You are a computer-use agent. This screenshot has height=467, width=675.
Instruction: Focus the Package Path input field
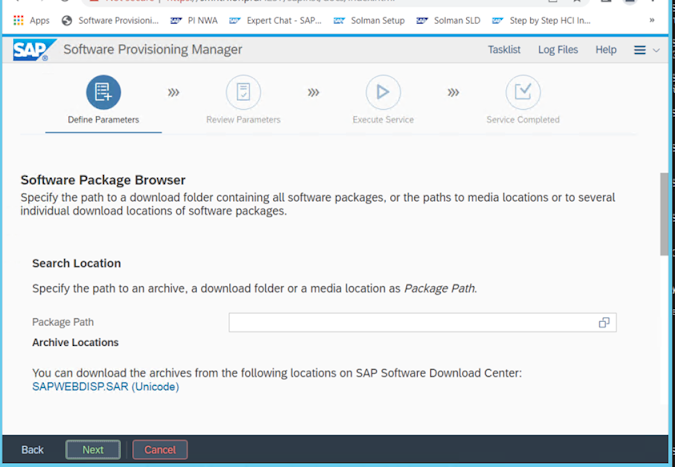click(422, 322)
